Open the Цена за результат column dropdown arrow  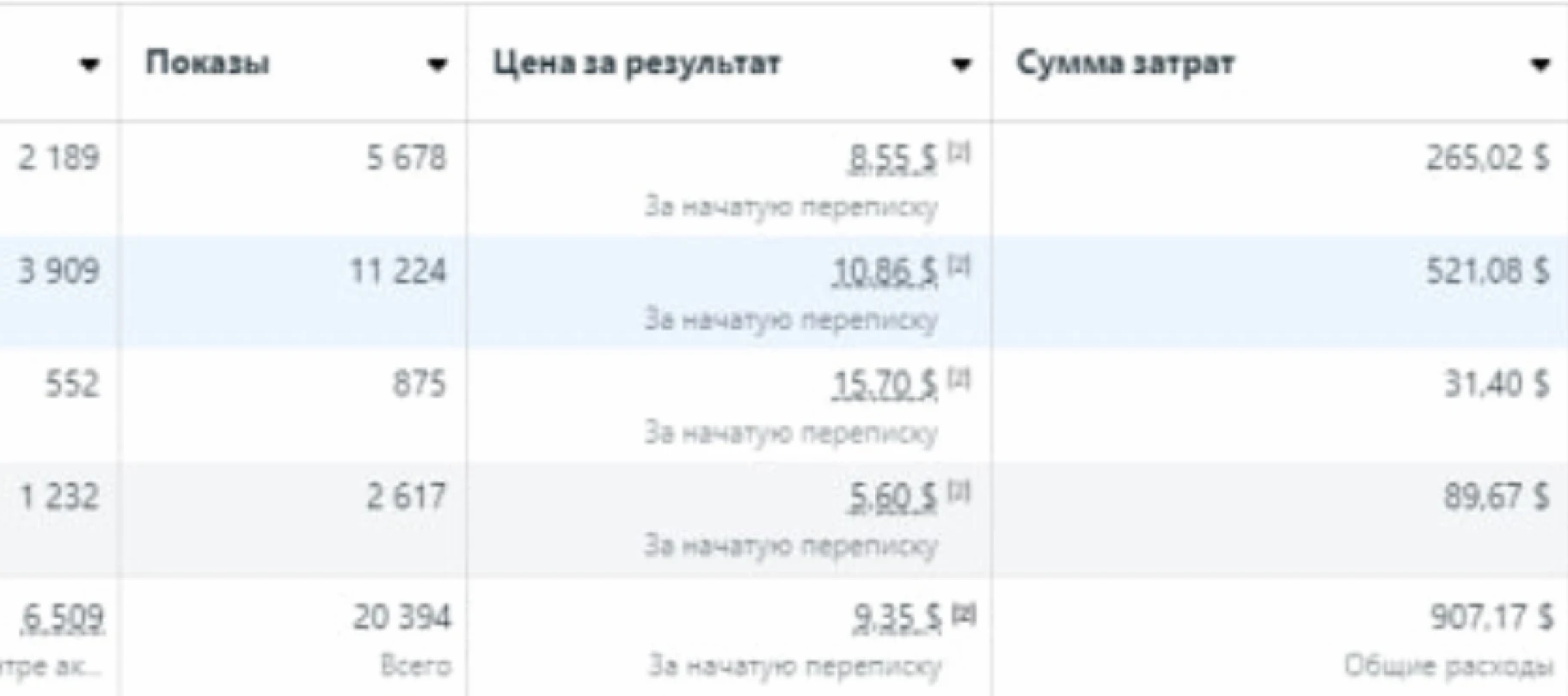click(962, 64)
